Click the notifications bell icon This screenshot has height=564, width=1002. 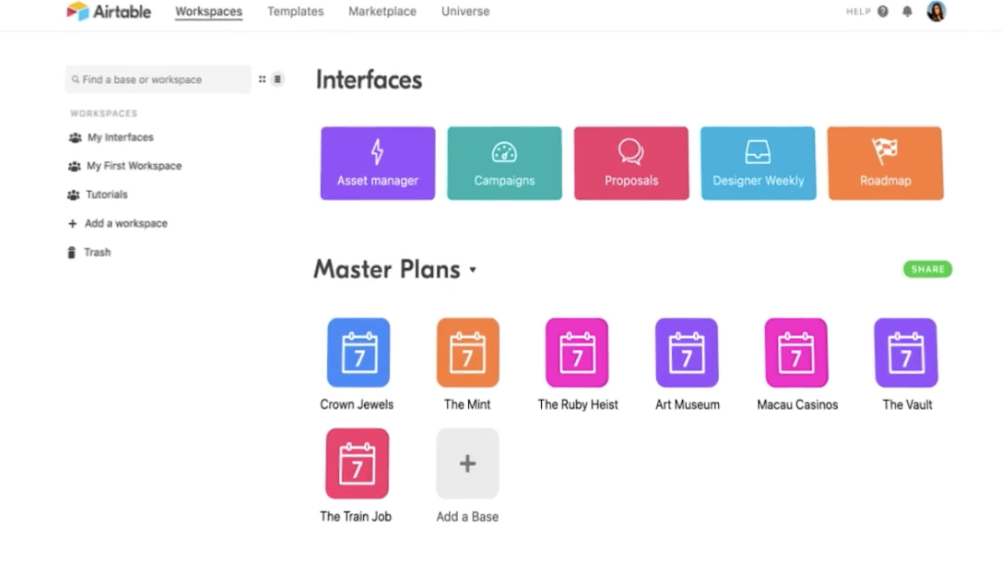907,12
